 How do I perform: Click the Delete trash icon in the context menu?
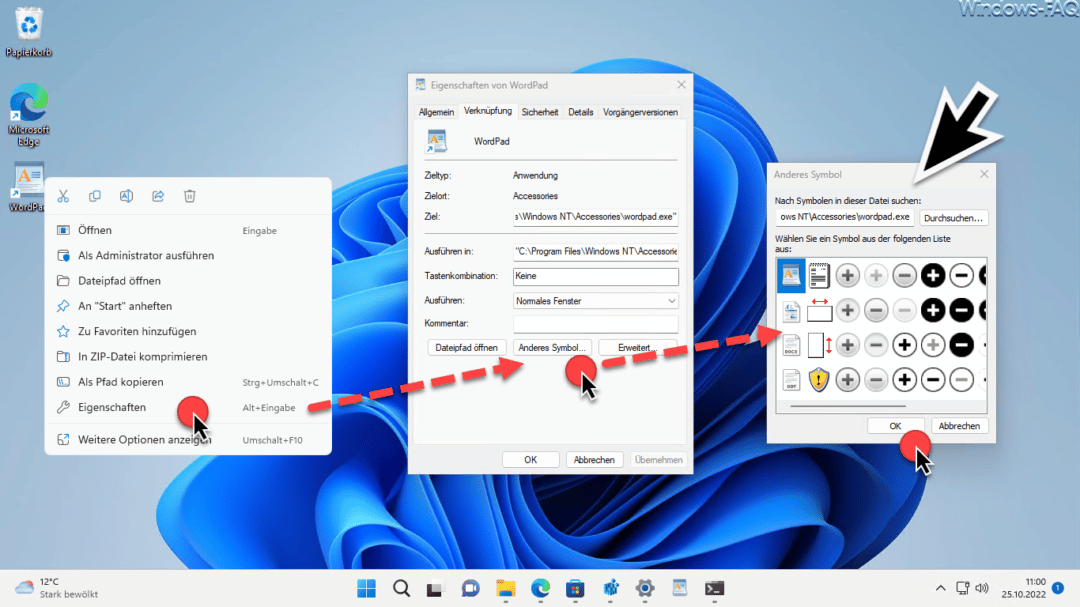[190, 196]
